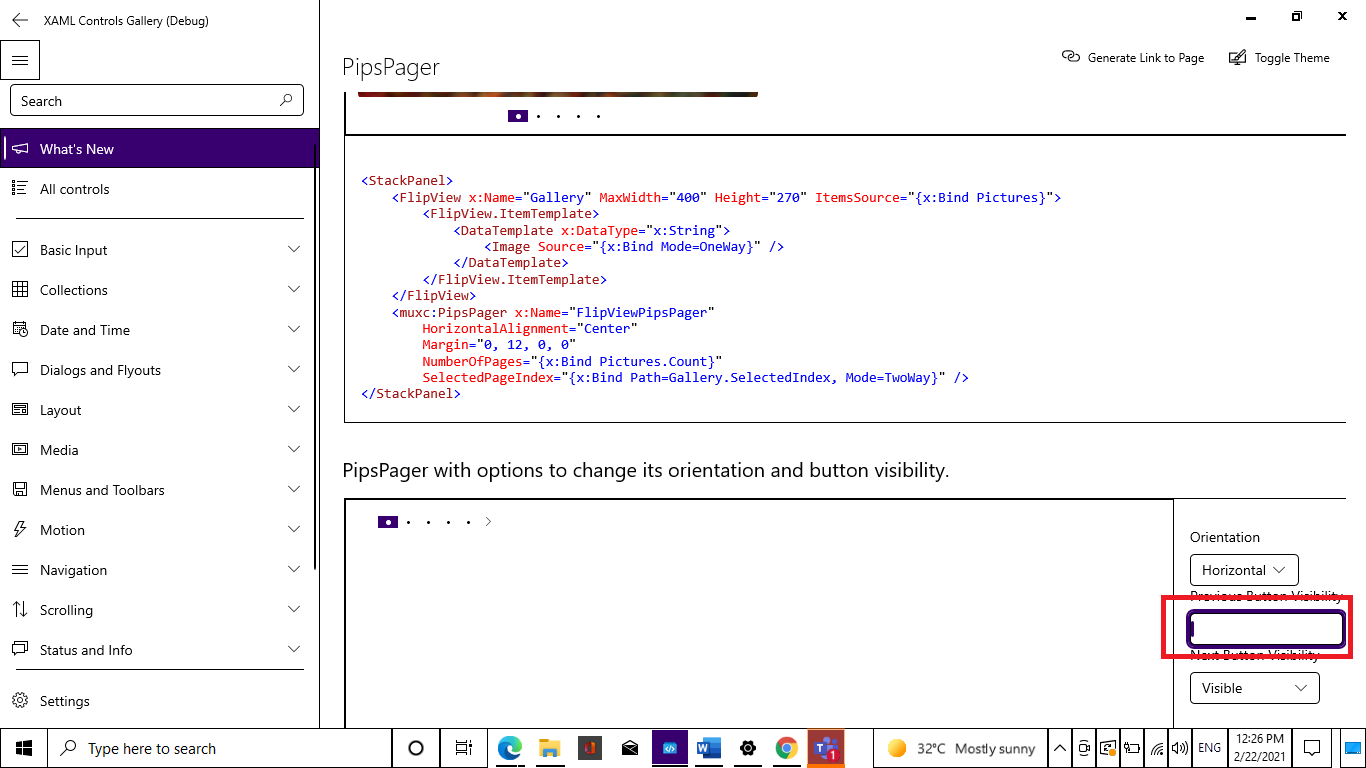Launch Visual Studio Code from the taskbar
The width and height of the screenshot is (1366, 768).
pyautogui.click(x=669, y=748)
